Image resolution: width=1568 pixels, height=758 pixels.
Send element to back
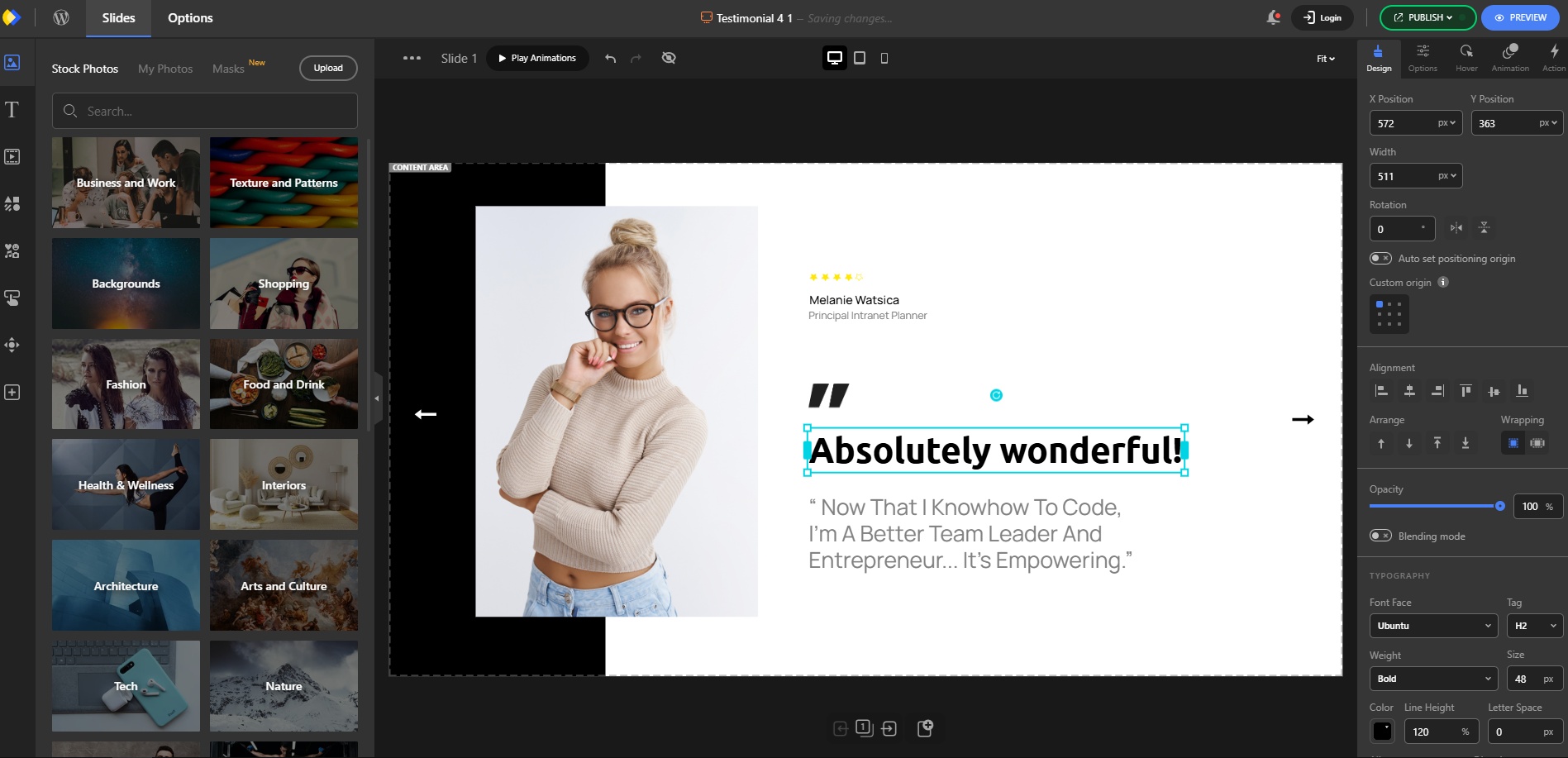[x=1466, y=443]
